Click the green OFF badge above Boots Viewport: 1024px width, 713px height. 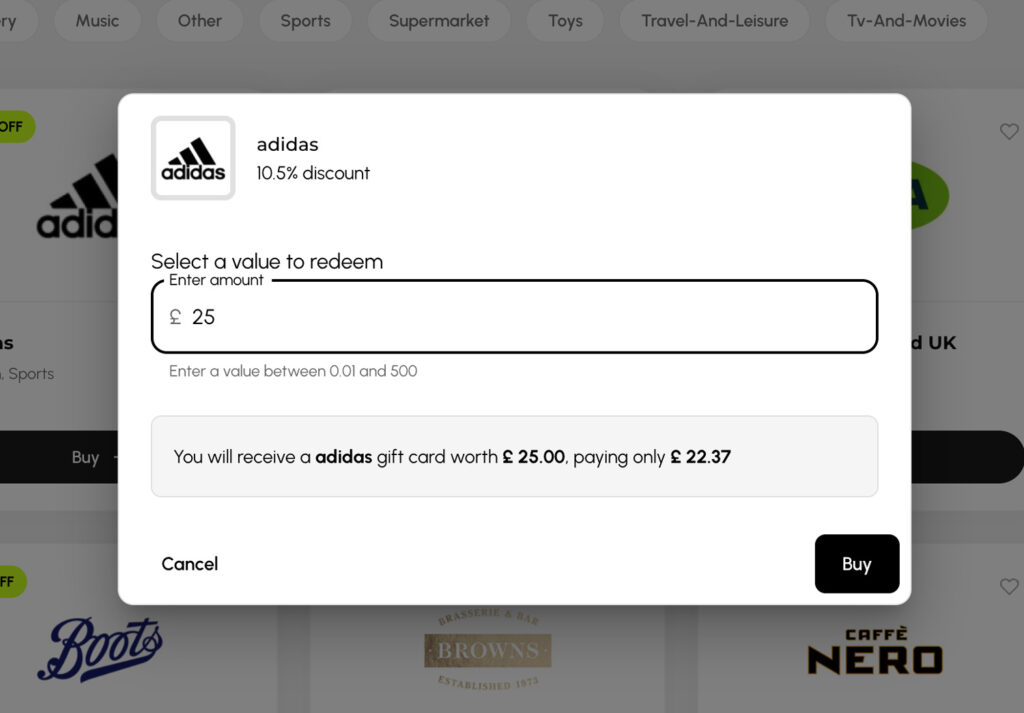(10, 582)
